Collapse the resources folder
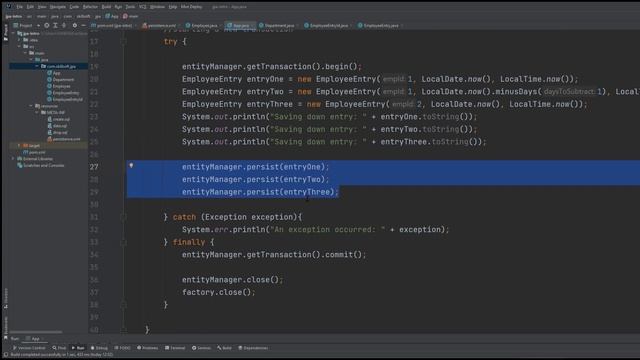 [31, 106]
